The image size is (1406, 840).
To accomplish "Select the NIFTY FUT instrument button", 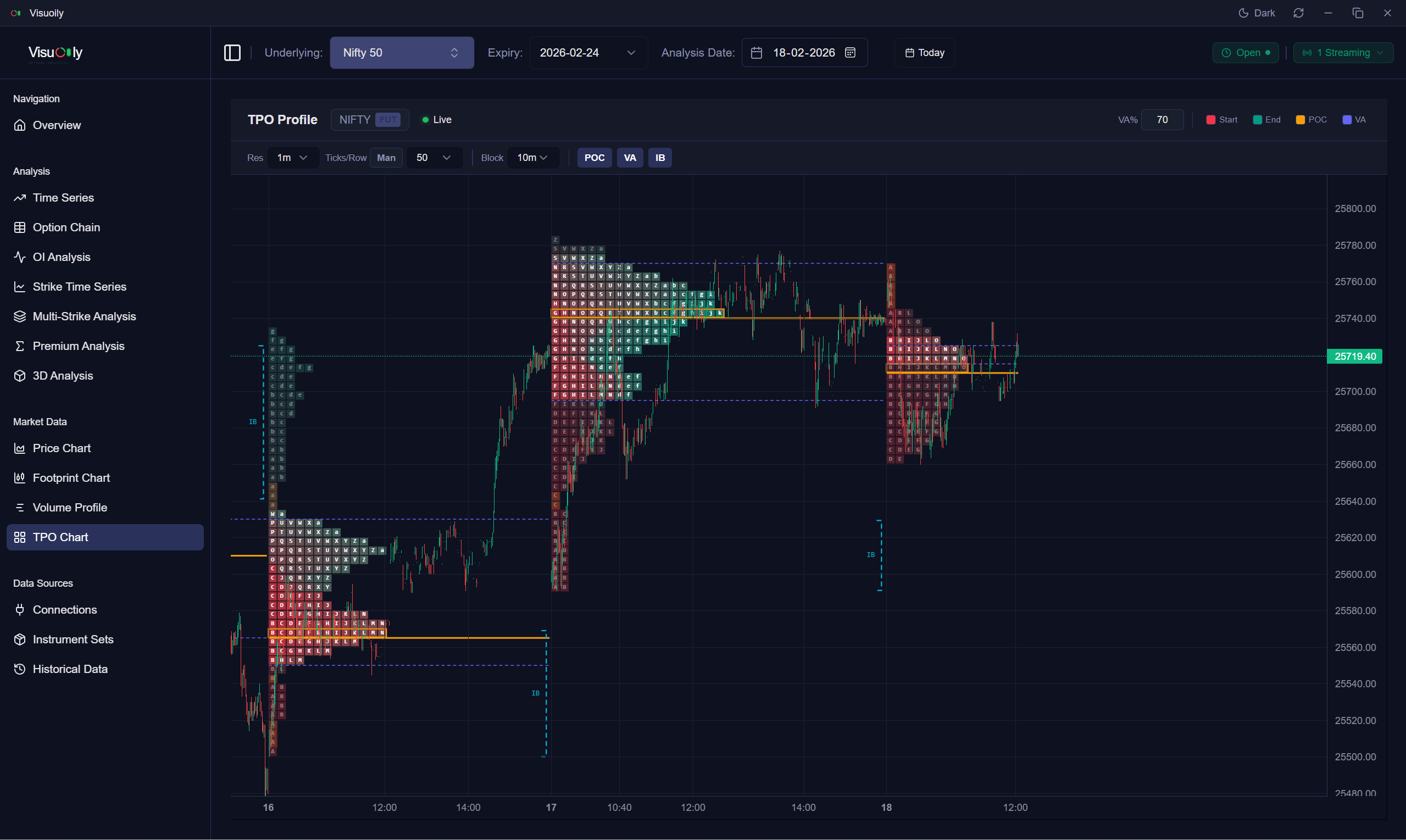I will [370, 119].
